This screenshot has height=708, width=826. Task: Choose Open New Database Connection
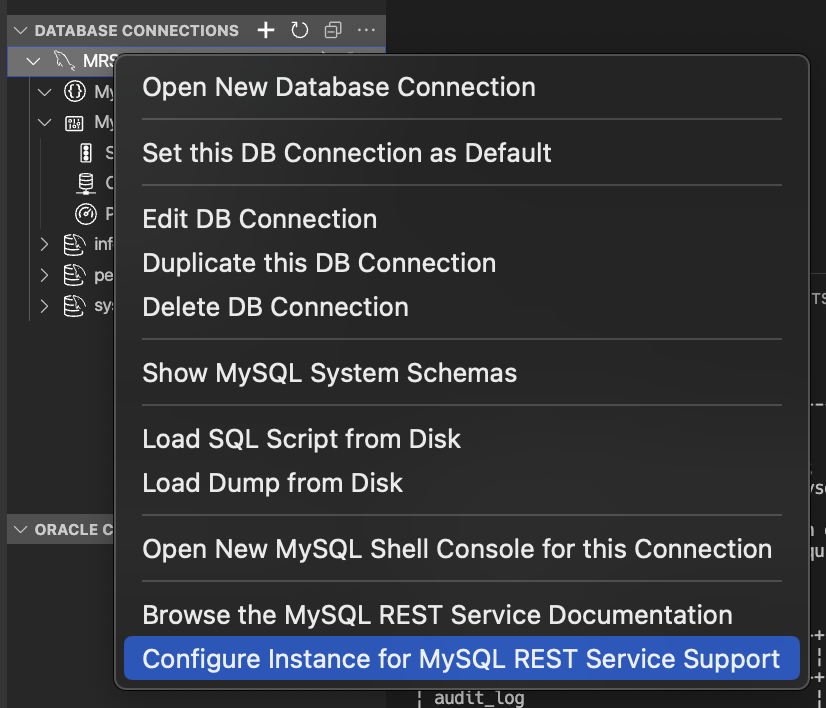(x=339, y=87)
